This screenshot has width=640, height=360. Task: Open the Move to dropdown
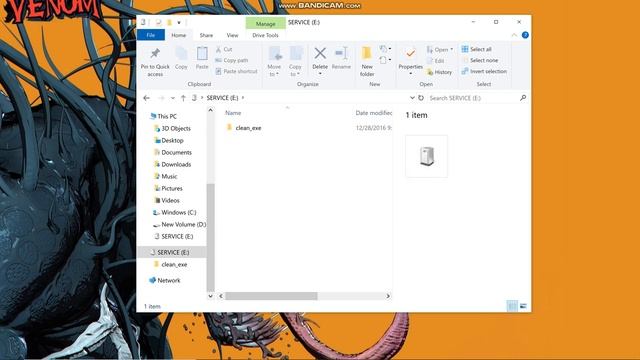pos(274,62)
